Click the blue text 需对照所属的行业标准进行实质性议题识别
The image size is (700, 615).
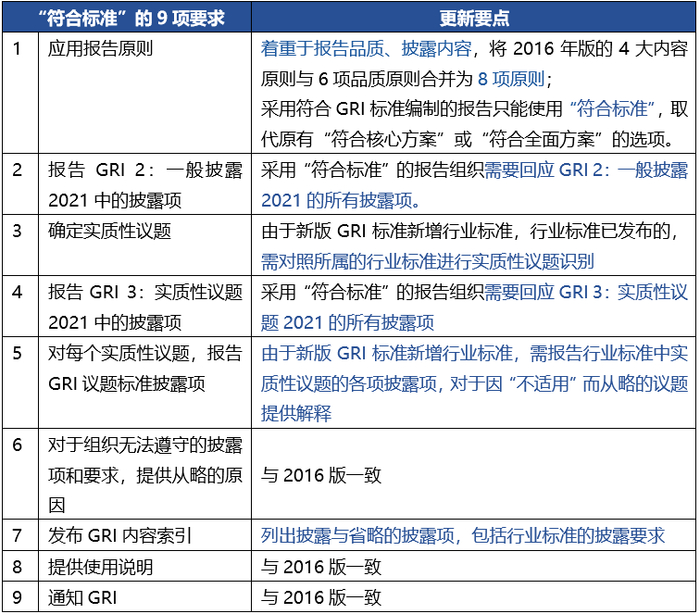(x=428, y=262)
